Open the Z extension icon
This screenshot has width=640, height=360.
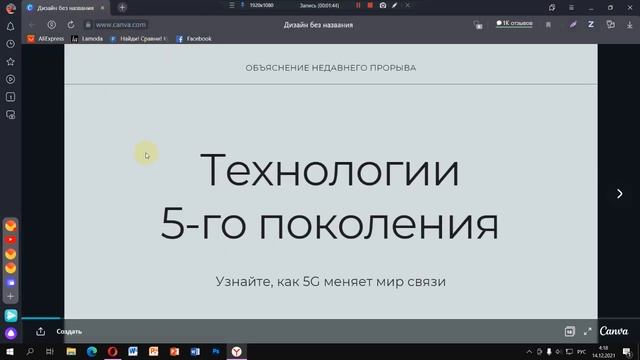pos(591,24)
